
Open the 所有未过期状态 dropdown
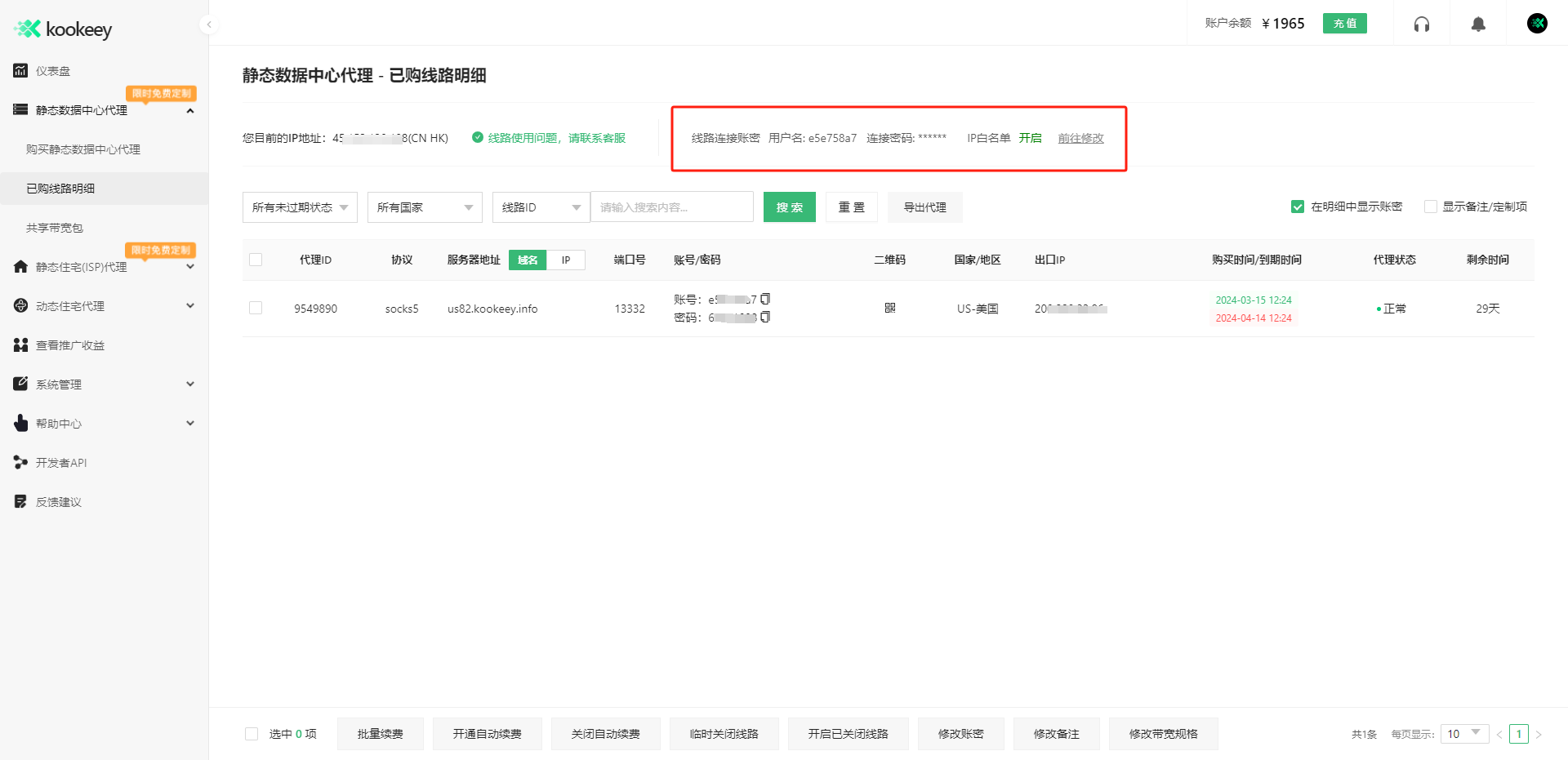coord(299,207)
